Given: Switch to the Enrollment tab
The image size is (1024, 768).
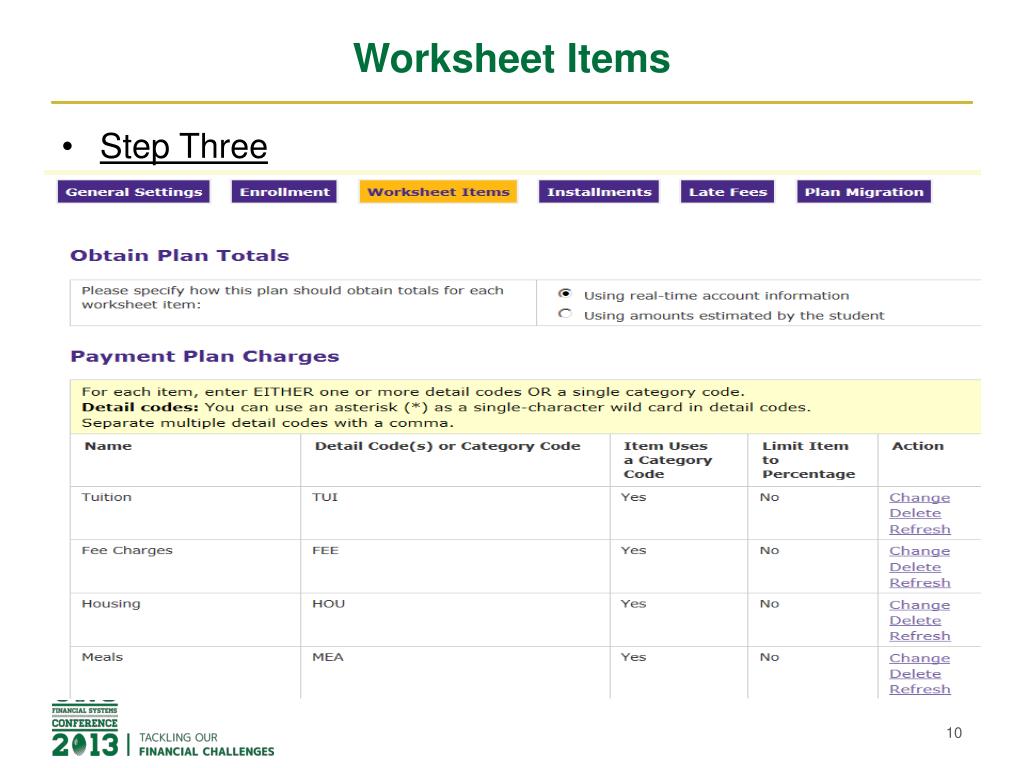Looking at the screenshot, I should pyautogui.click(x=284, y=191).
